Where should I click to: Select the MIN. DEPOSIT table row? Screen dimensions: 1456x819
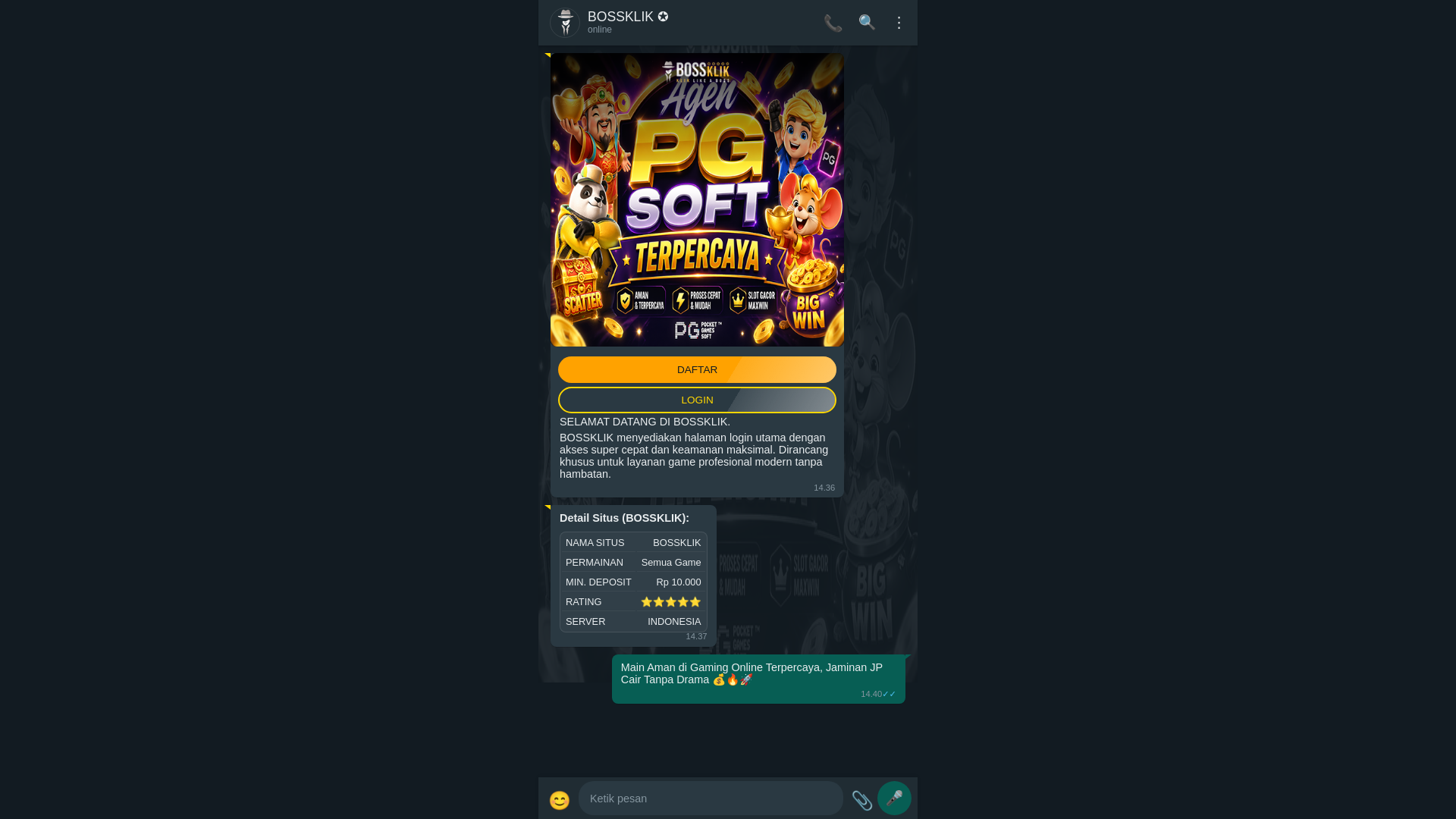tap(633, 582)
